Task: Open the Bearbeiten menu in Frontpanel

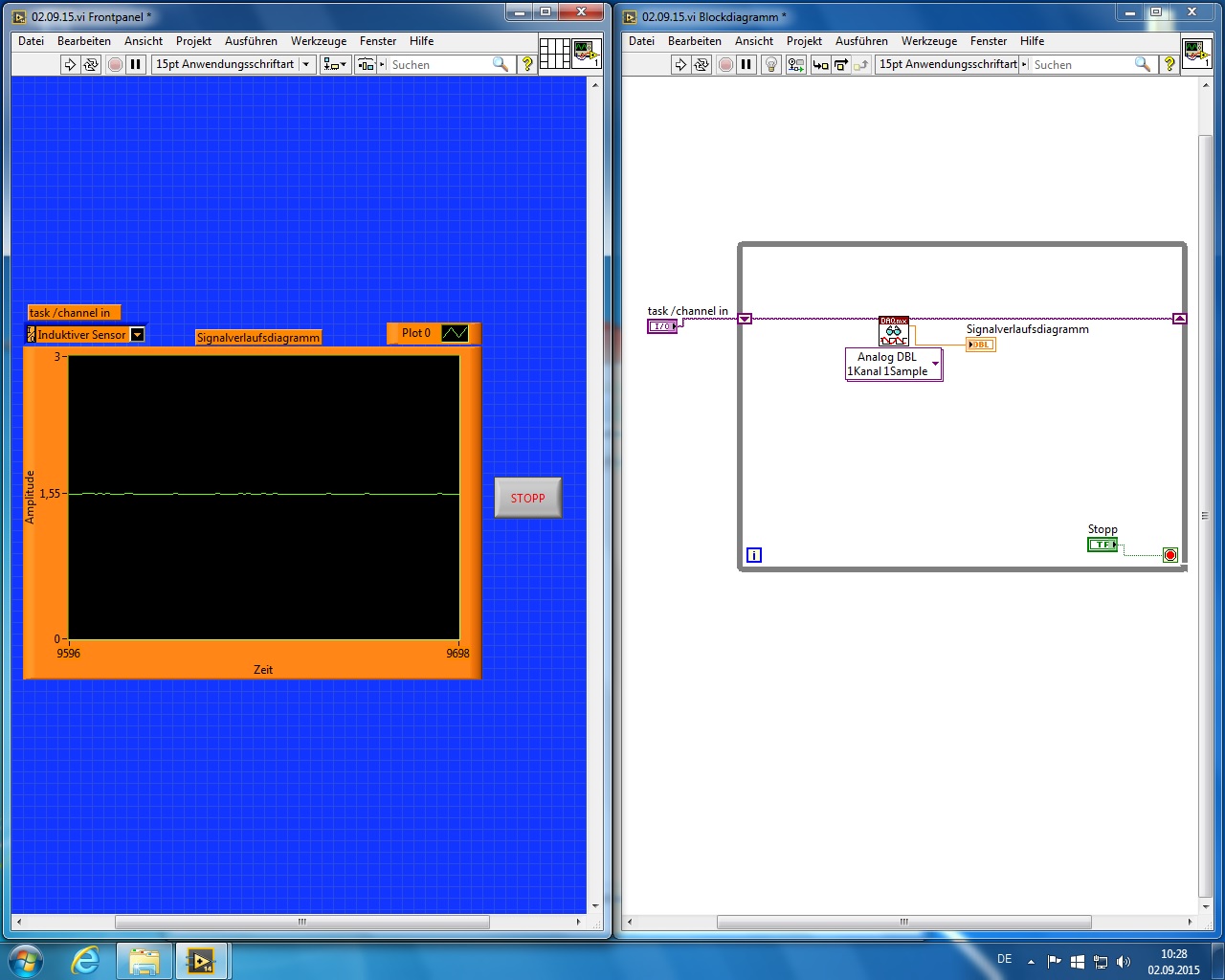Action: click(x=84, y=41)
